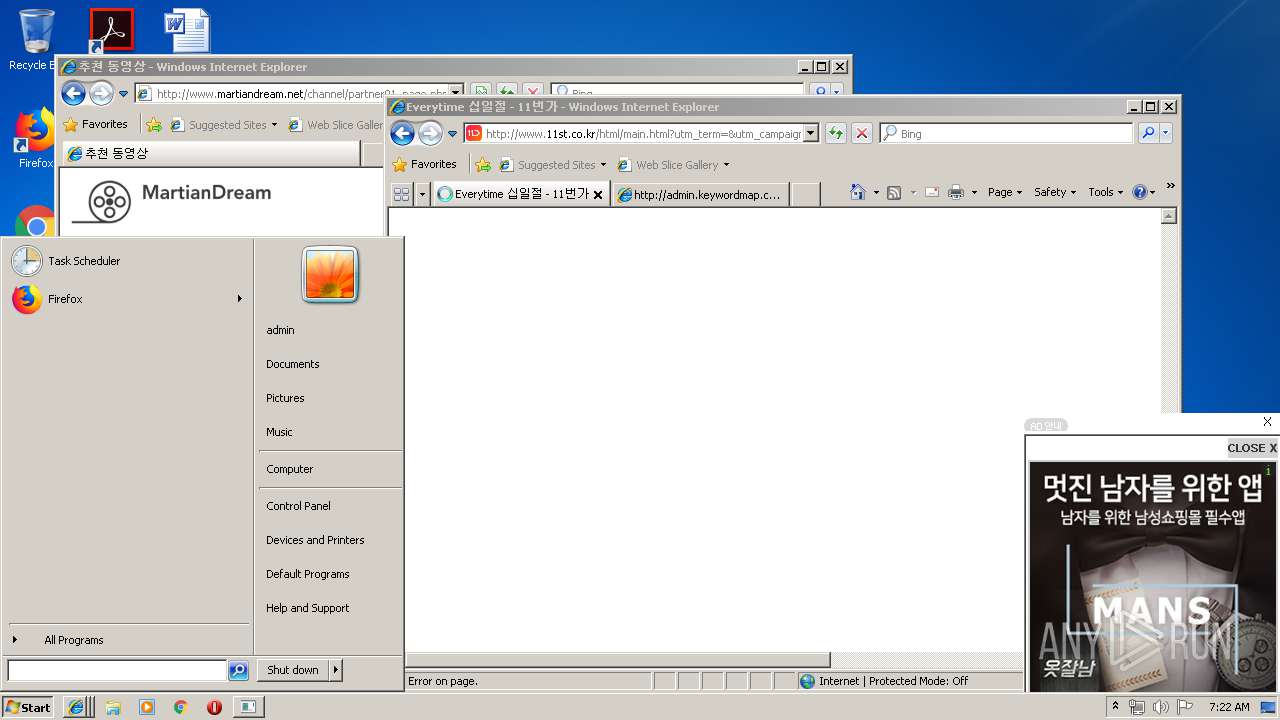Image resolution: width=1280 pixels, height=720 pixels.
Task: Expand the address bar dropdown in 11st window
Action: (x=811, y=133)
